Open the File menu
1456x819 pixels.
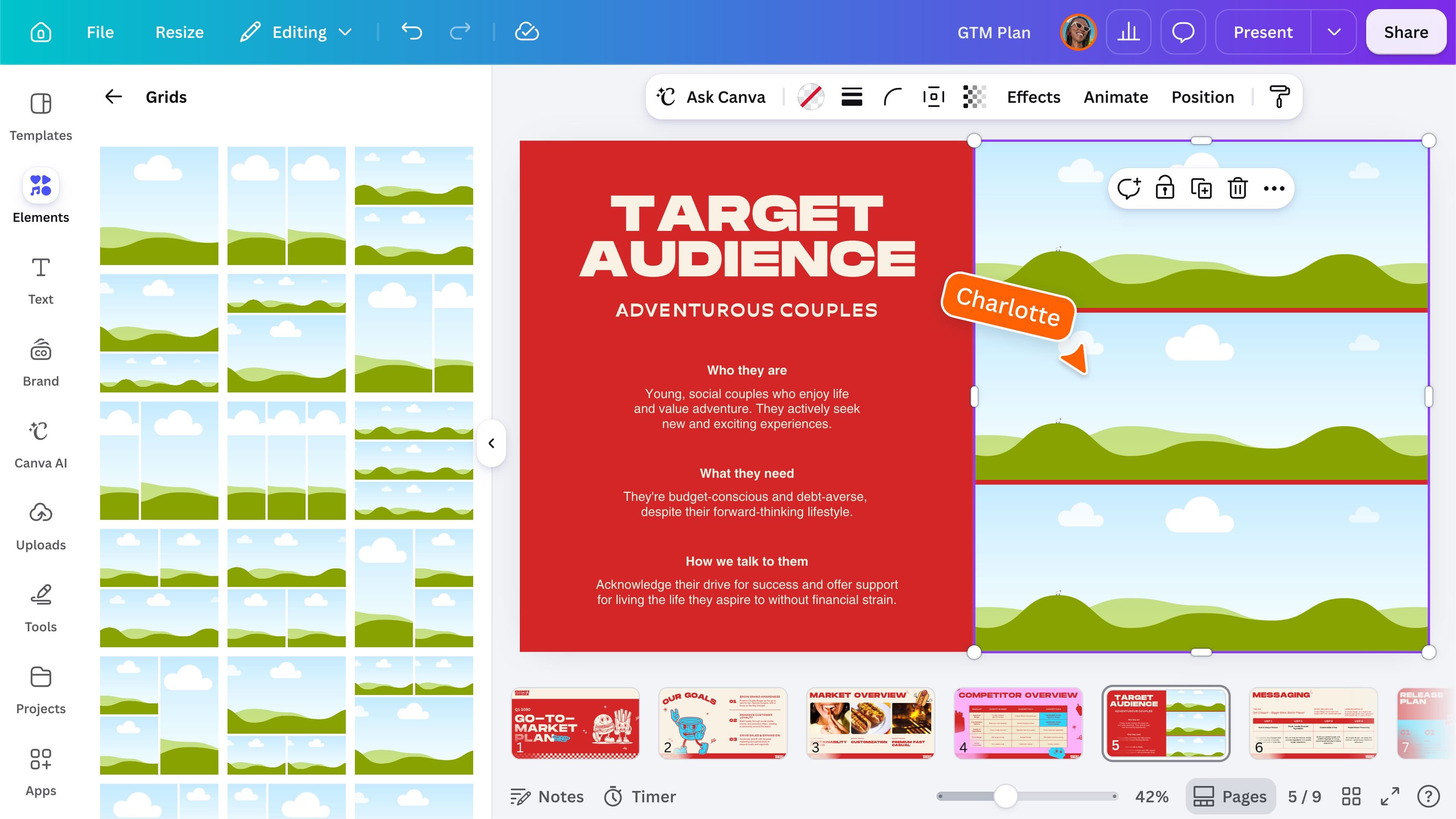pyautogui.click(x=100, y=32)
